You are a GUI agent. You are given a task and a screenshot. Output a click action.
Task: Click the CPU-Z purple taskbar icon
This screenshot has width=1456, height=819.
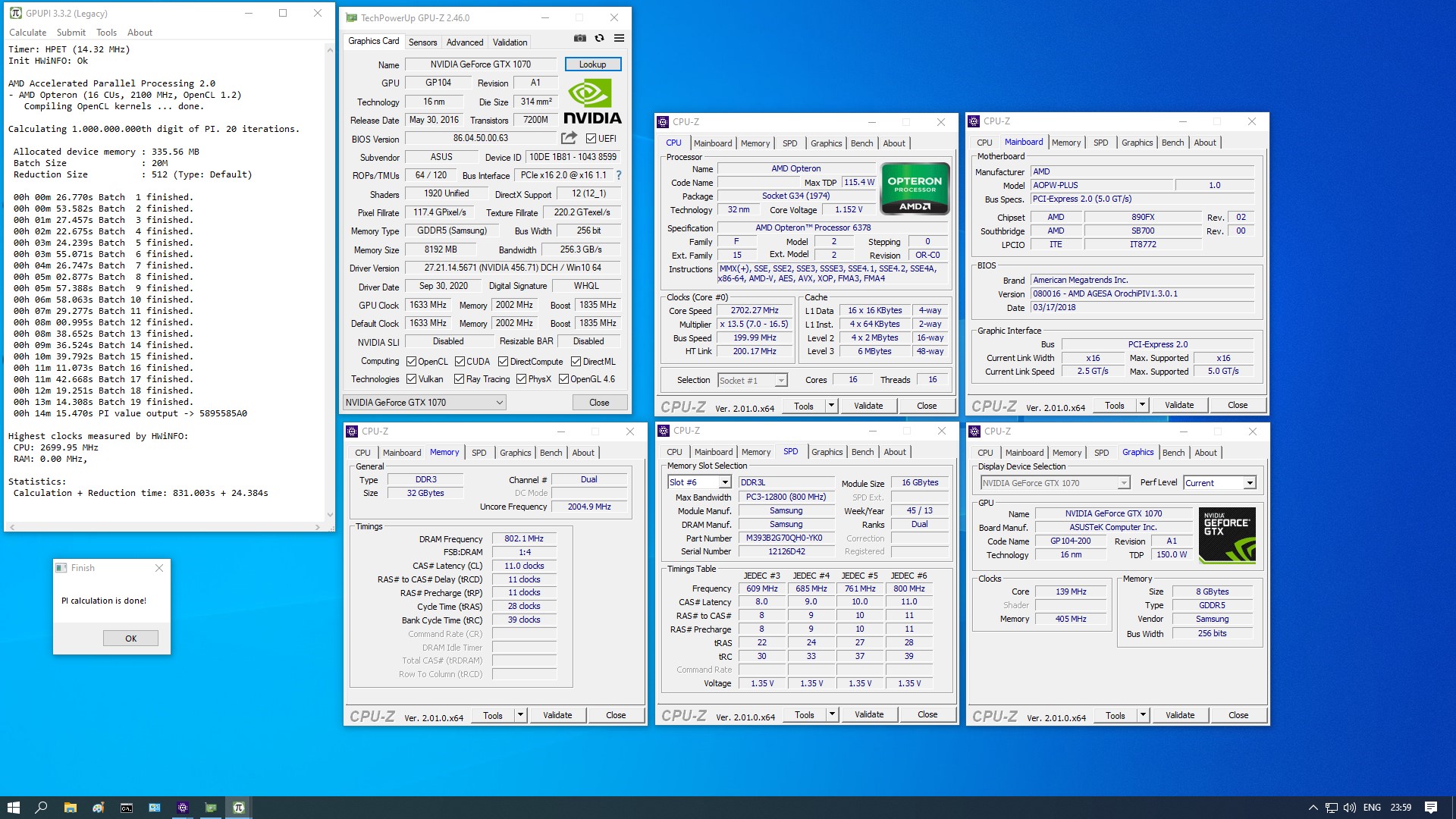coord(182,808)
